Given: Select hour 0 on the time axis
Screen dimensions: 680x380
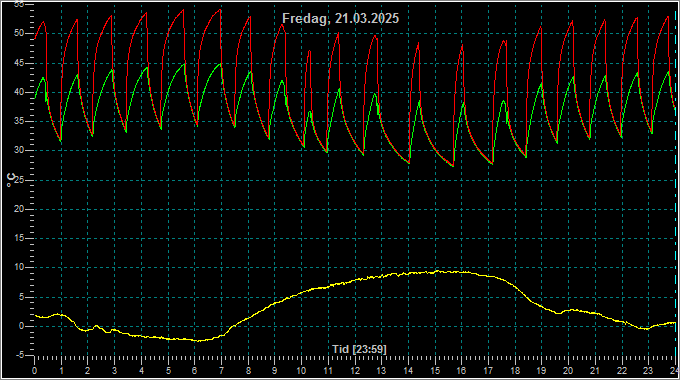Looking at the screenshot, I should [35, 371].
